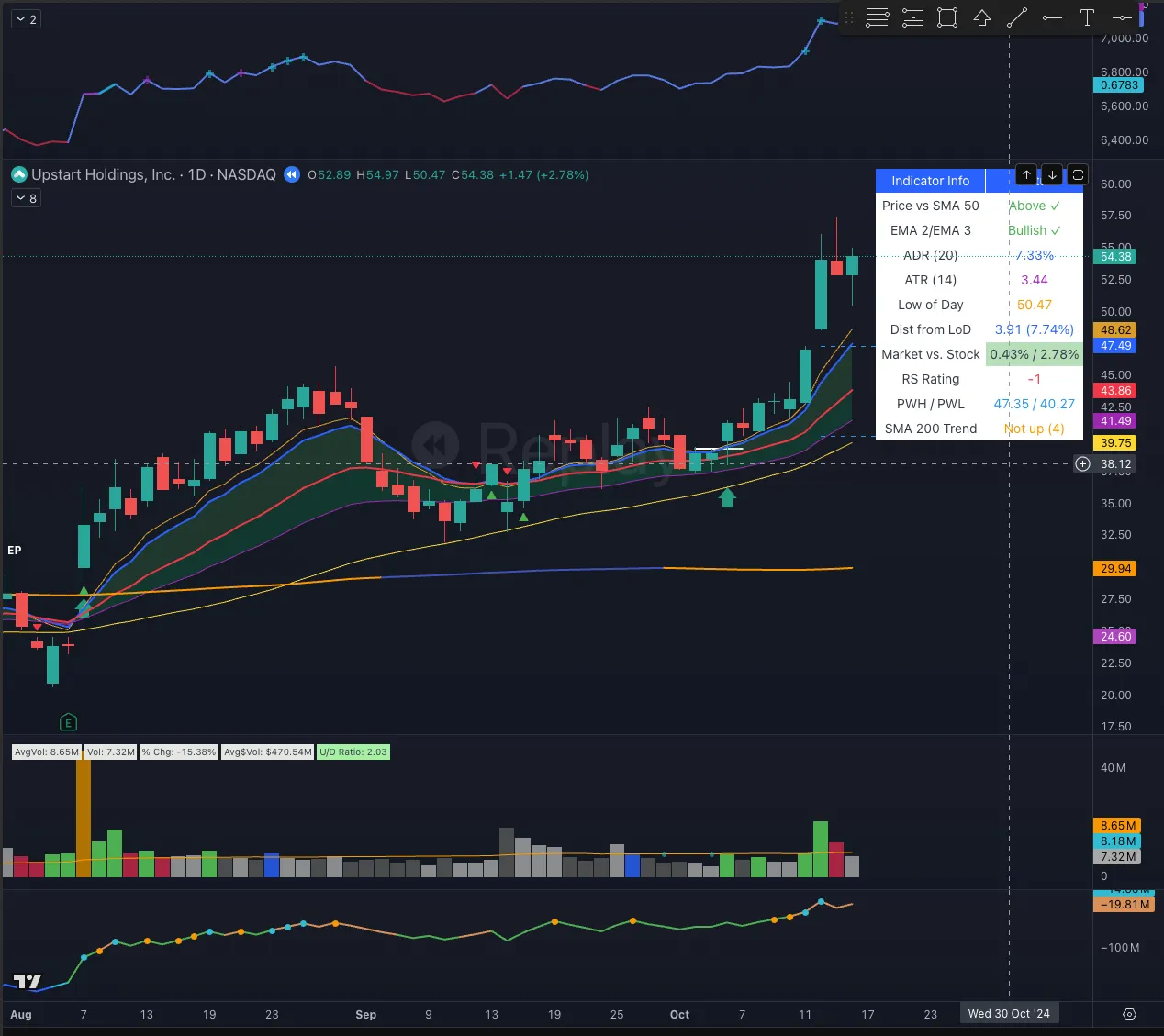Select the arrow up marker tool
Image resolution: width=1164 pixels, height=1036 pixels.
tap(982, 17)
